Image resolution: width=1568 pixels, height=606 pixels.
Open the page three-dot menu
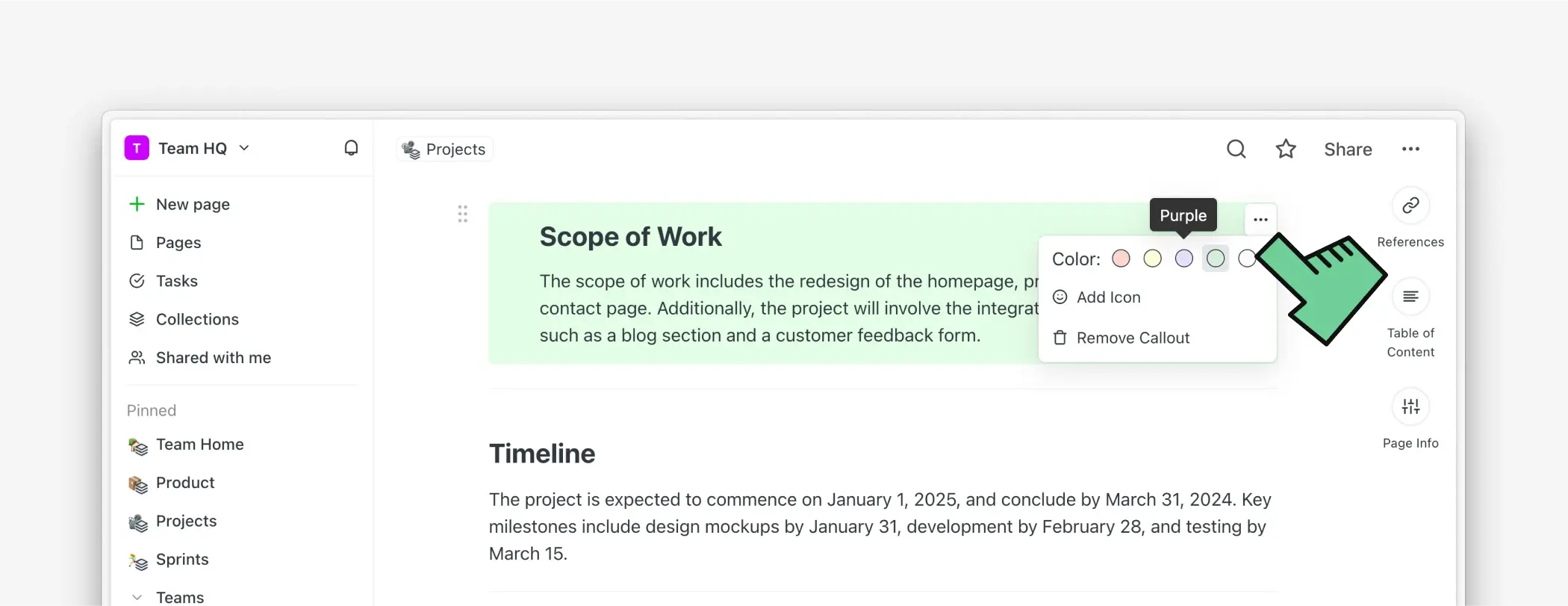coord(1410,149)
